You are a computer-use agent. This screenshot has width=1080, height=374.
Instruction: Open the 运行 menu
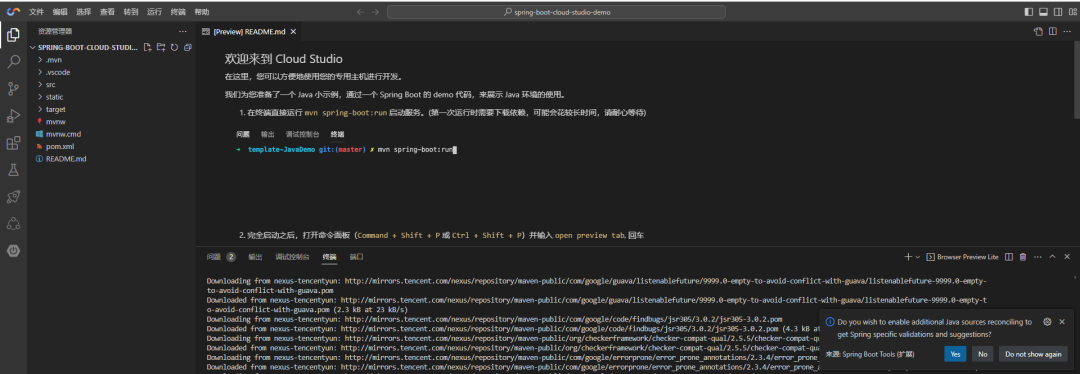[x=154, y=12]
